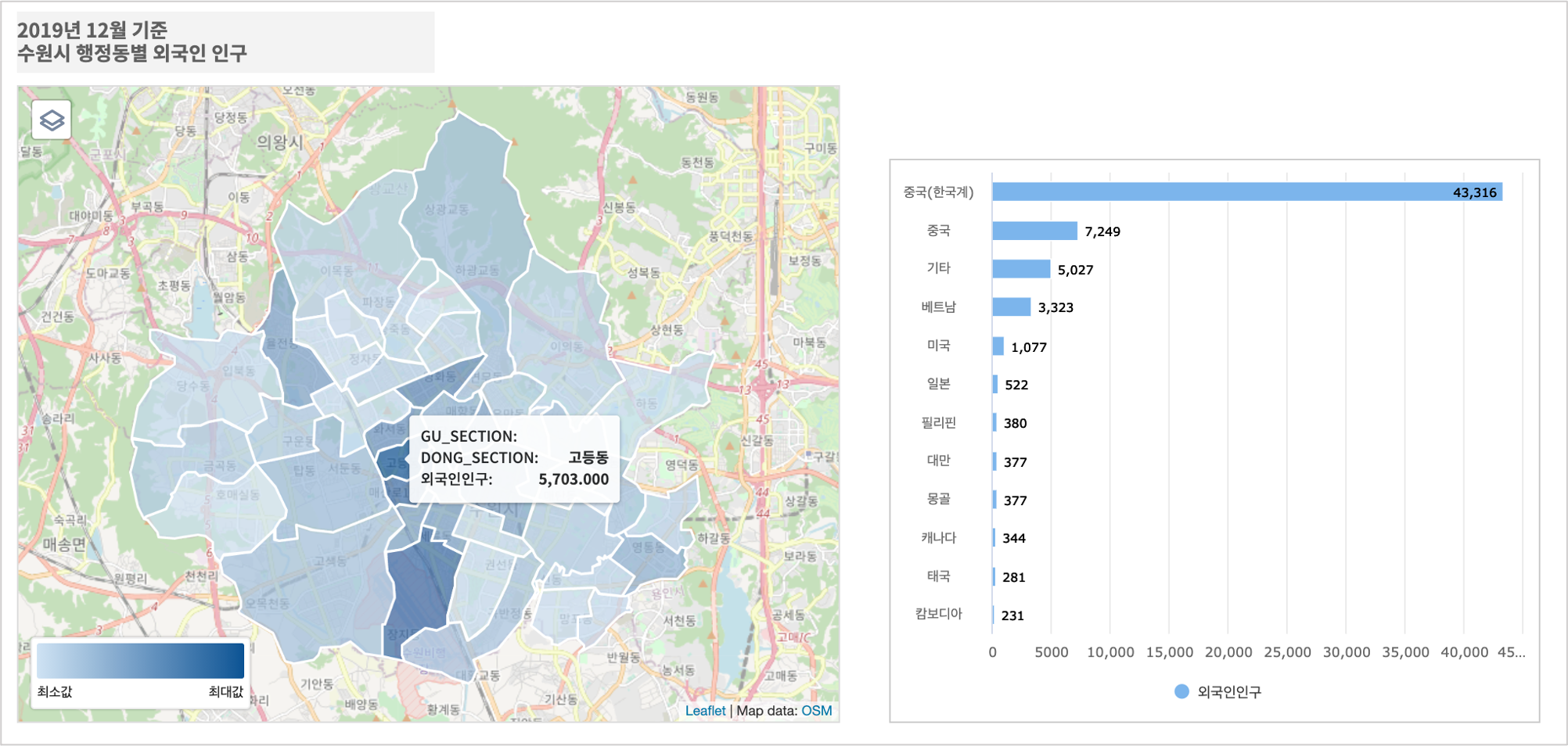
Task: Click the 5,027 value label
Action: pos(1076,270)
